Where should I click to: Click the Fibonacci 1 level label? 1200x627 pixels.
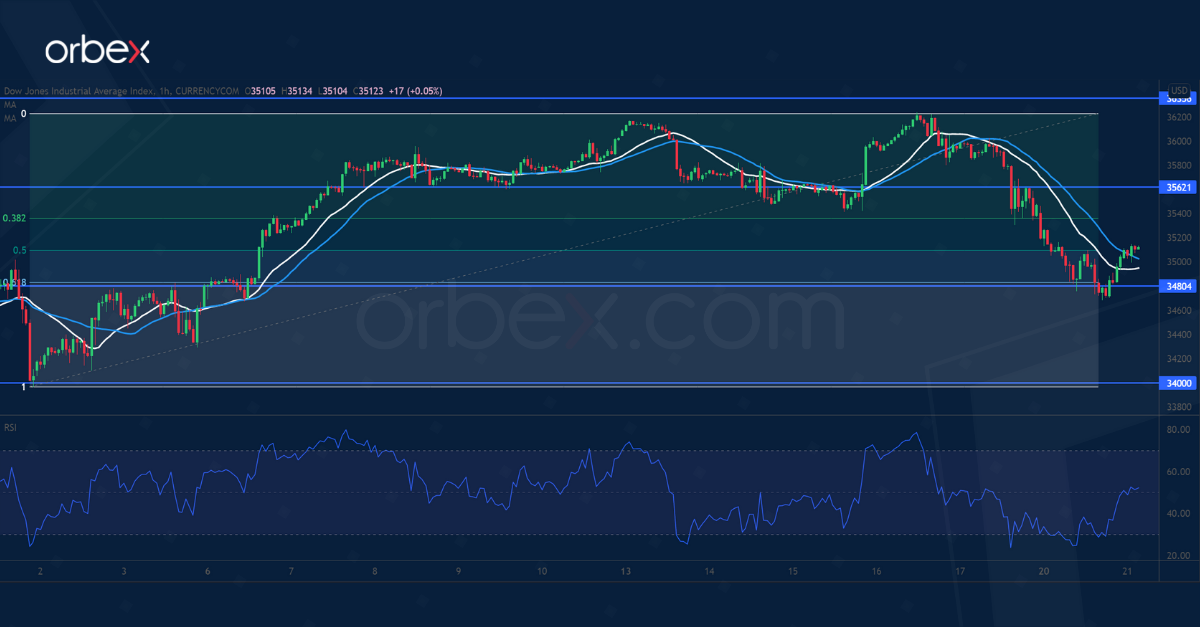tap(23, 386)
